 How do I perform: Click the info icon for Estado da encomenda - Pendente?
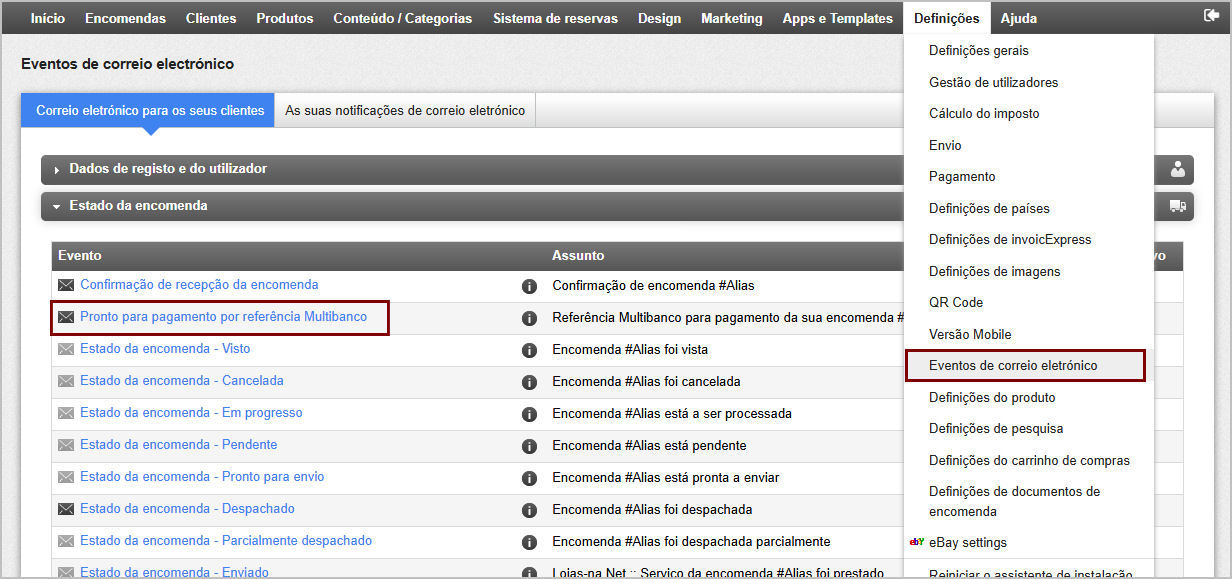530,446
